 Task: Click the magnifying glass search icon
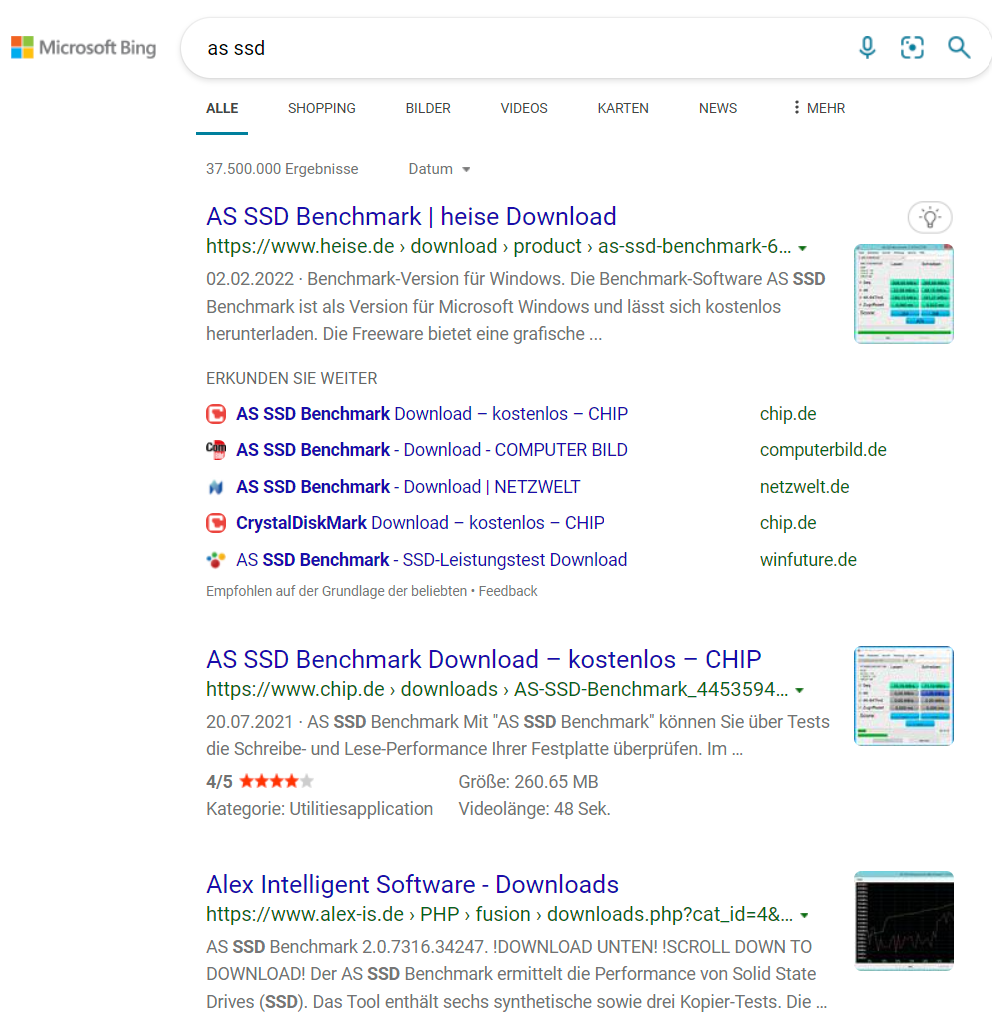pos(959,48)
